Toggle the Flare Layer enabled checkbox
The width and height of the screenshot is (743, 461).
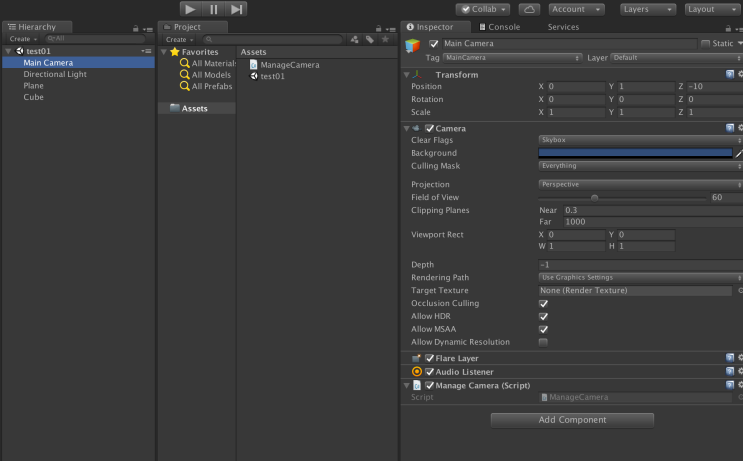(x=429, y=358)
